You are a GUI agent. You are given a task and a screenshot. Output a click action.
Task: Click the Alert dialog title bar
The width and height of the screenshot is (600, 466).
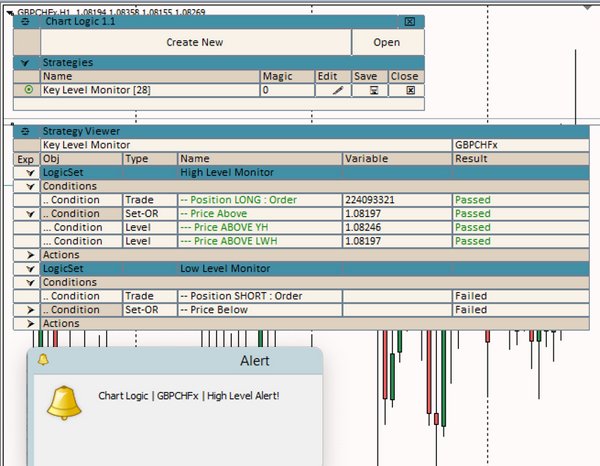[175, 360]
